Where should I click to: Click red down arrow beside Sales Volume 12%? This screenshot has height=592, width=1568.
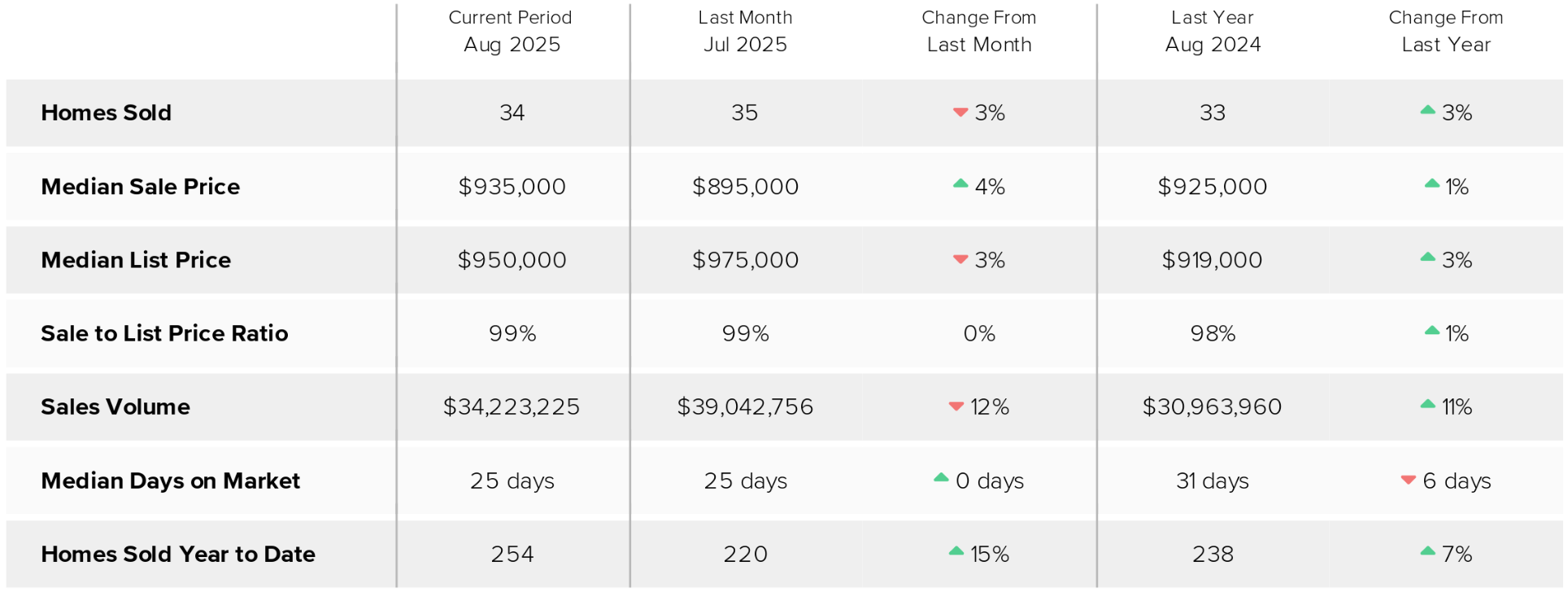(x=956, y=406)
